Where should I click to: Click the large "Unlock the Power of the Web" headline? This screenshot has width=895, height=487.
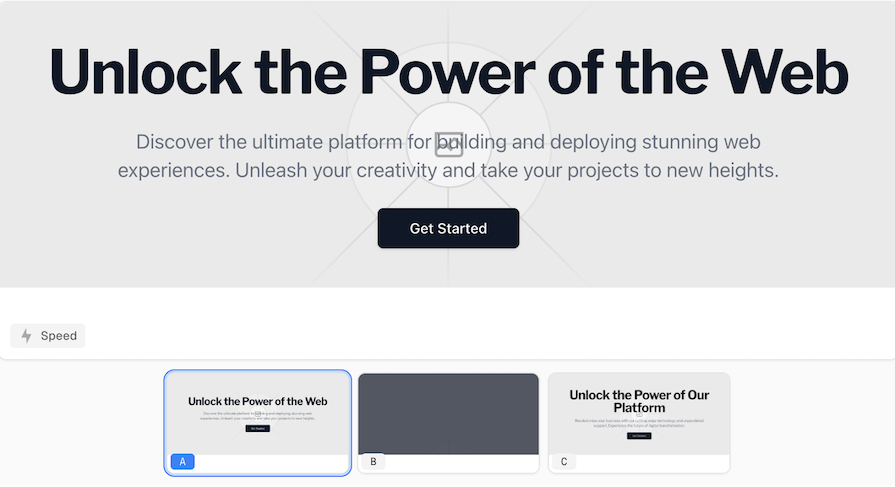448,72
